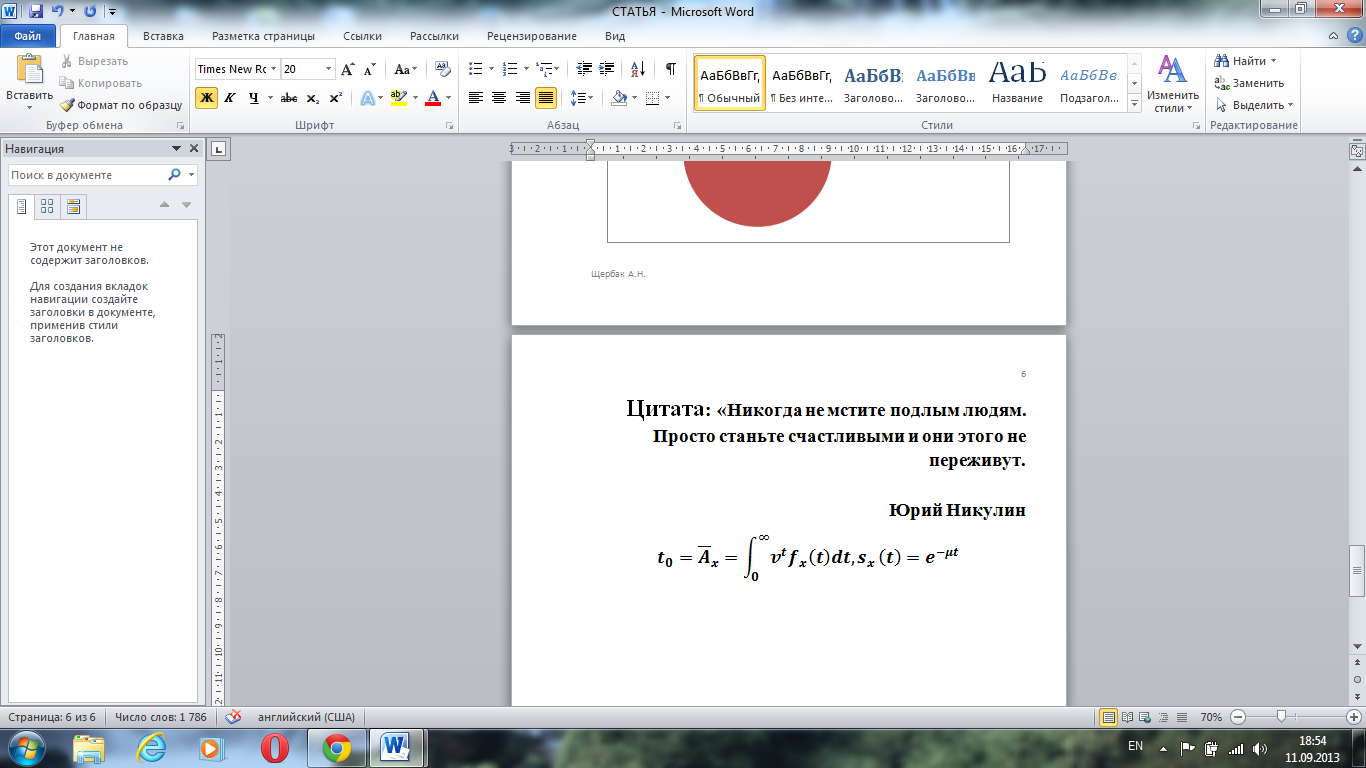Click search field in Navigation pane
The width and height of the screenshot is (1366, 768).
coord(87,174)
